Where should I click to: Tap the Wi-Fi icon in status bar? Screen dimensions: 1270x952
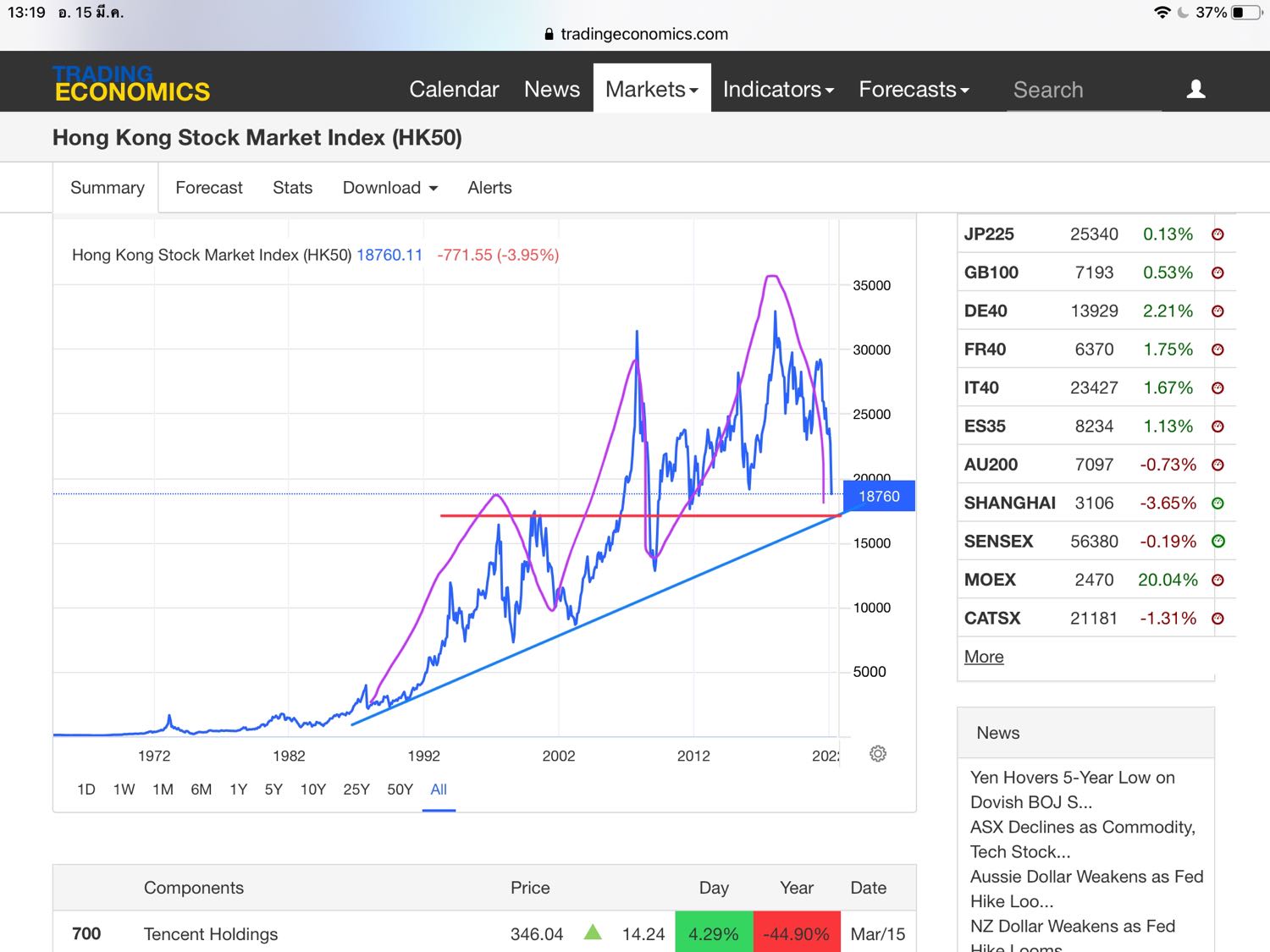pos(1162,13)
